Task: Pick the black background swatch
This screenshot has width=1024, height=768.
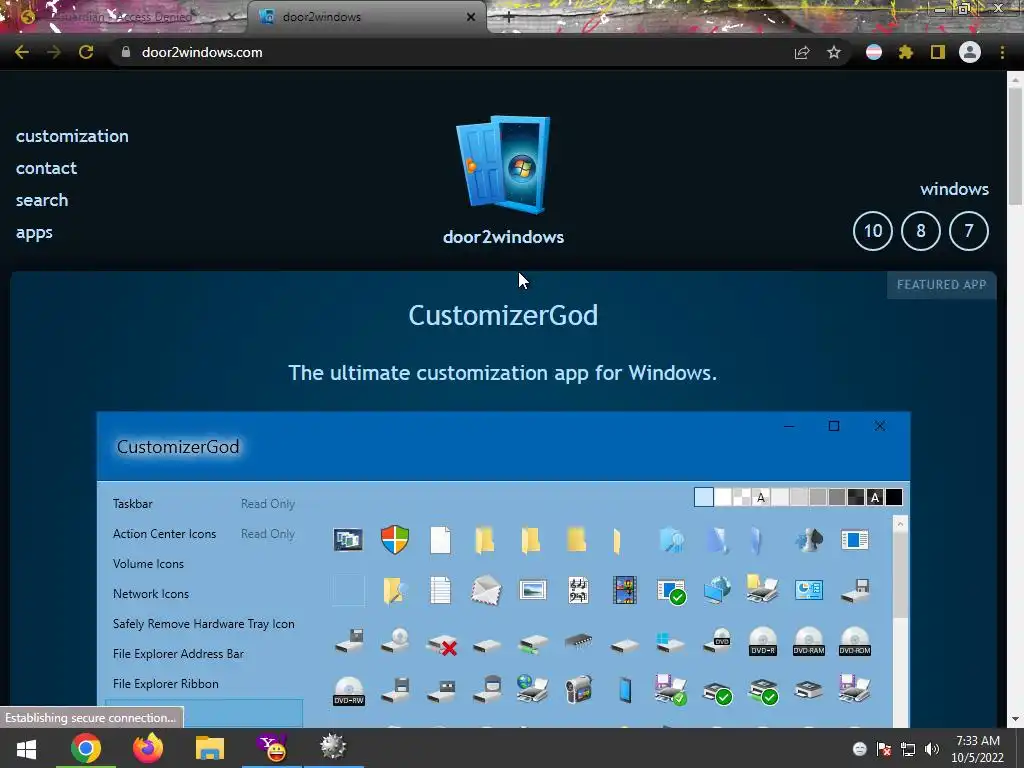Action: click(x=894, y=497)
